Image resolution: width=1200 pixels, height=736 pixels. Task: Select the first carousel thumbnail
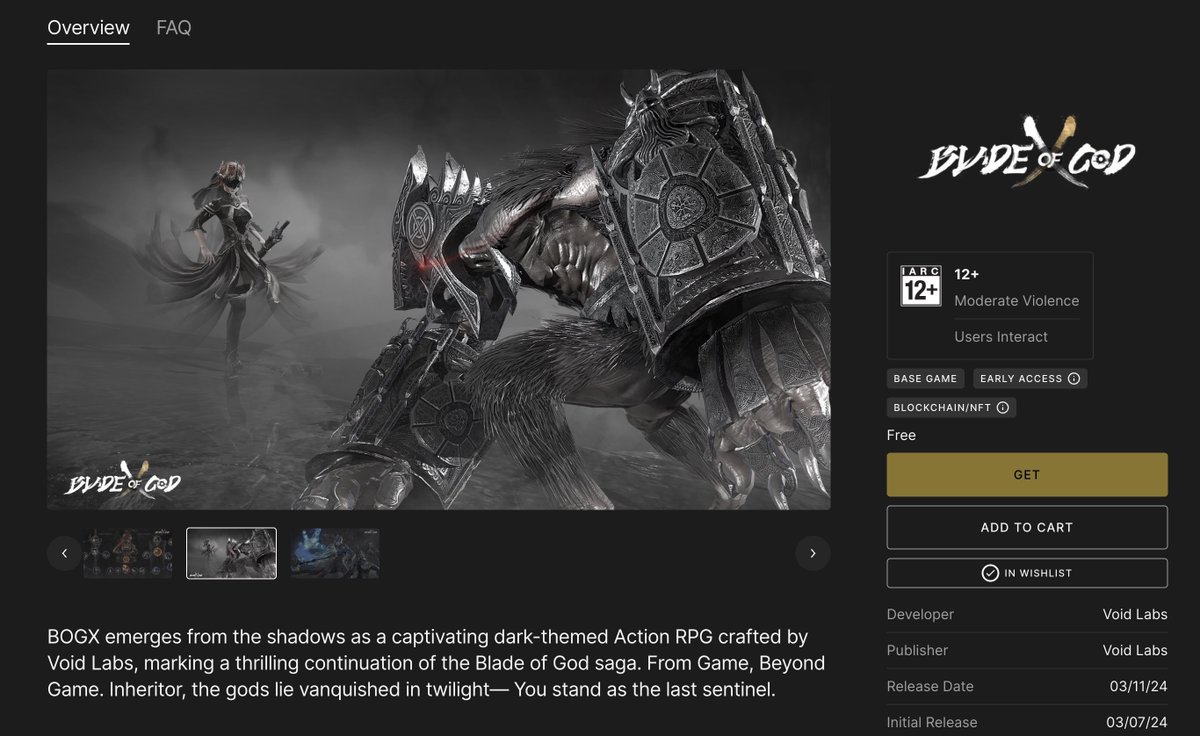(x=128, y=553)
